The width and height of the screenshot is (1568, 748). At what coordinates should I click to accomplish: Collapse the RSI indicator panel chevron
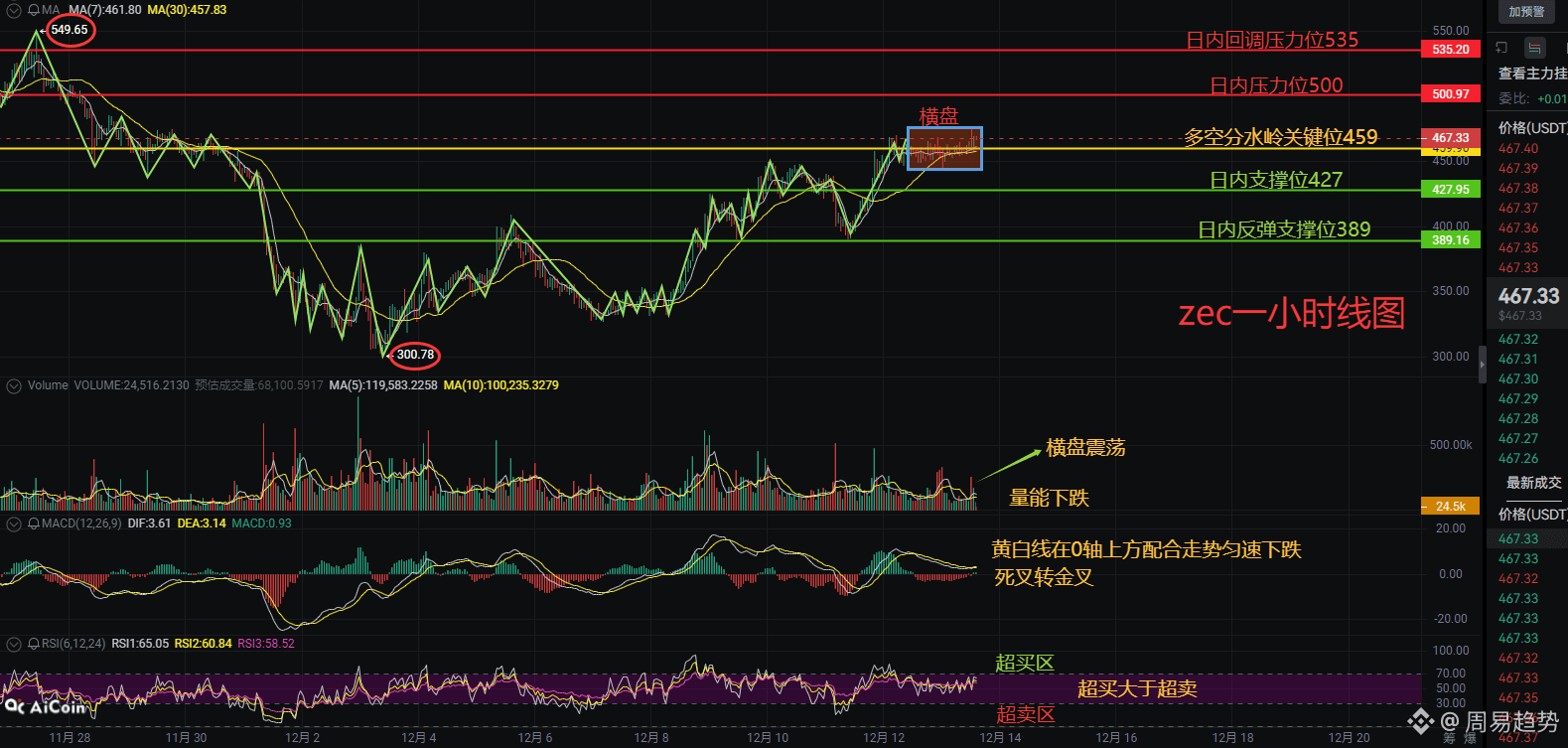[x=14, y=644]
